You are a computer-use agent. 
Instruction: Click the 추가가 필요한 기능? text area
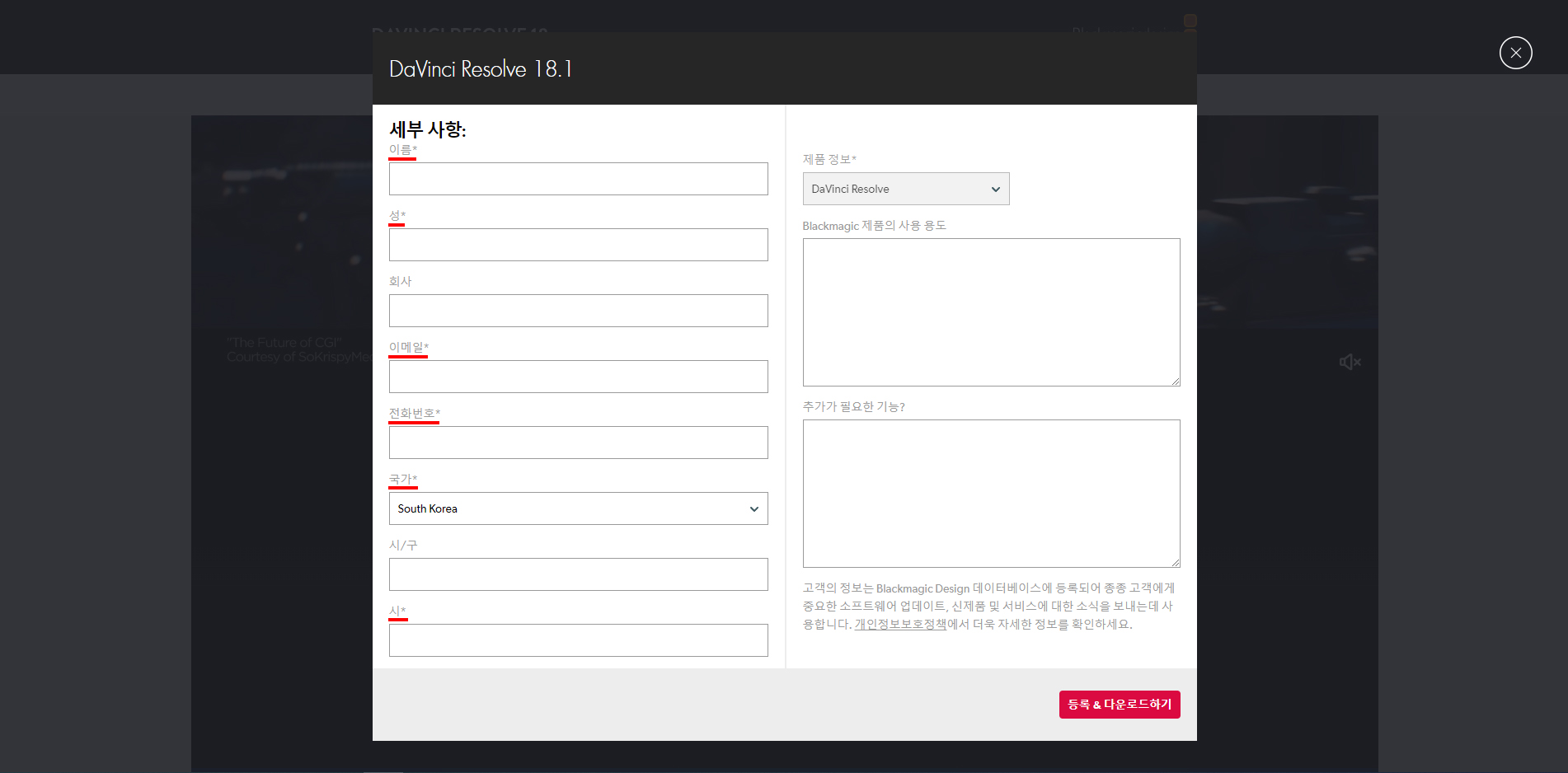[991, 494]
